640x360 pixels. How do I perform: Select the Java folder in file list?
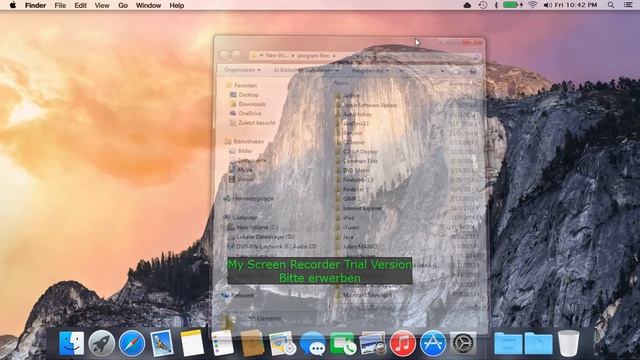[x=348, y=237]
